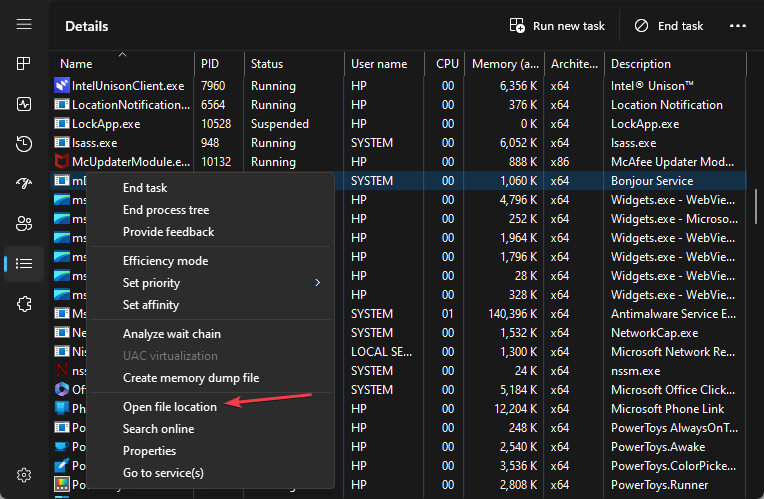
Task: Click the IntelUnisonClient.exe icon
Action: pos(62,85)
